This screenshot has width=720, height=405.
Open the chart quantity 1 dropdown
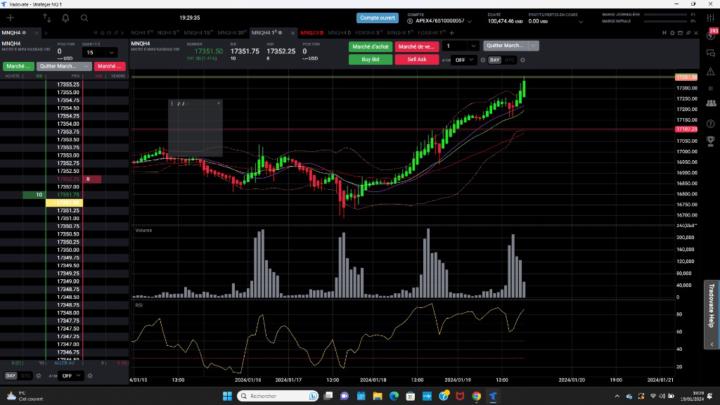click(x=461, y=46)
